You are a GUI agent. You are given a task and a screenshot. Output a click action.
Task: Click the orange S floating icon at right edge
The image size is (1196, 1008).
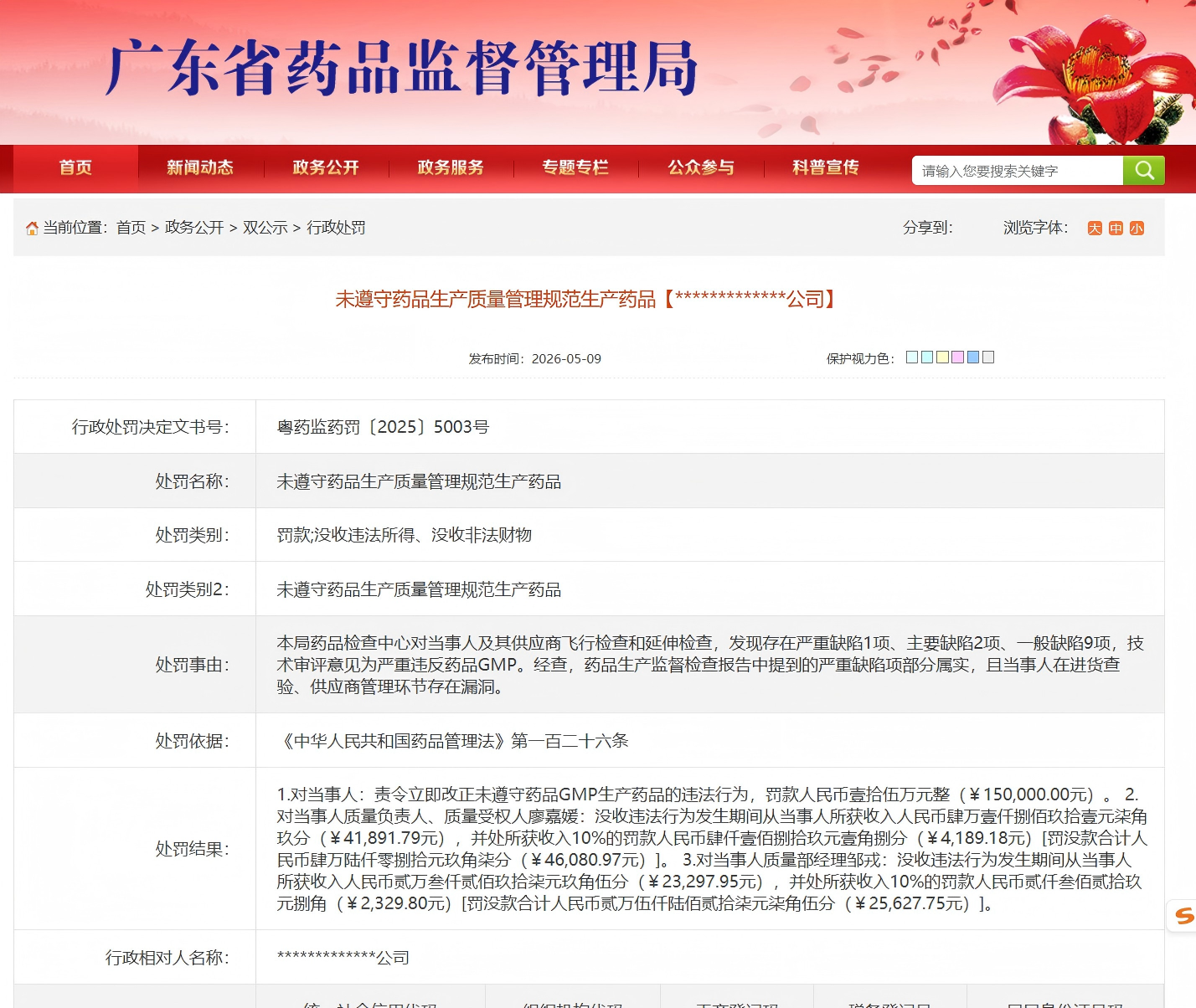[1183, 915]
